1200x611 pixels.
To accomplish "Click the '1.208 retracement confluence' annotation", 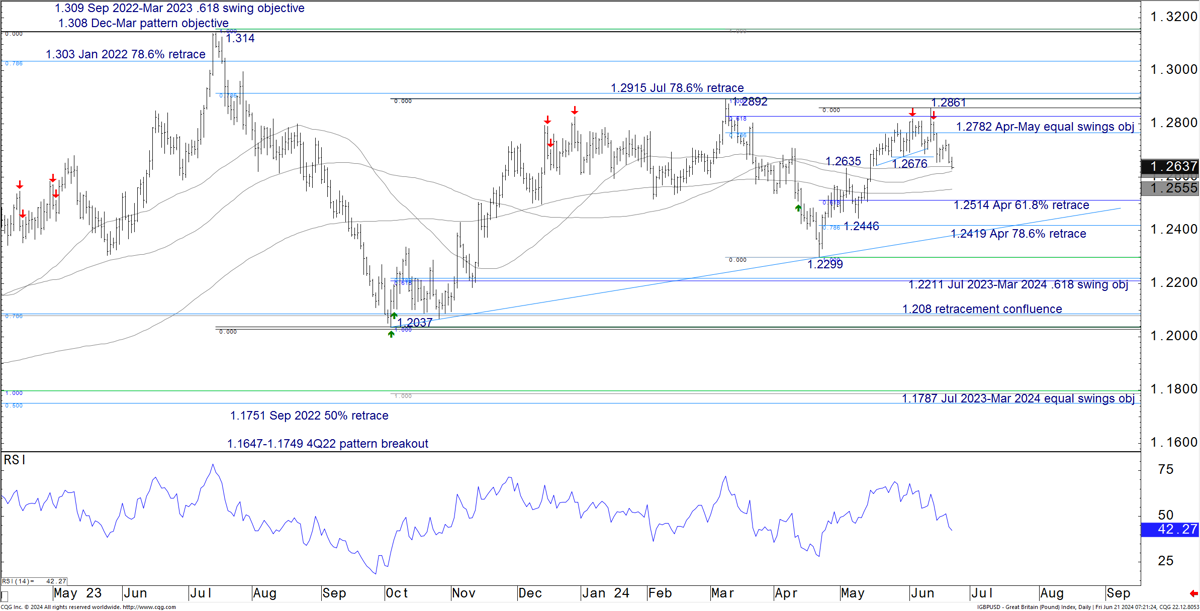I will pyautogui.click(x=982, y=310).
